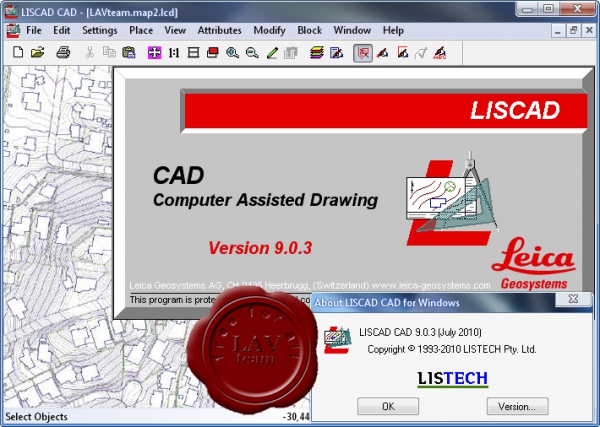
Task: Close the LAVteam.map2.lcd document window
Action: pyautogui.click(x=589, y=30)
